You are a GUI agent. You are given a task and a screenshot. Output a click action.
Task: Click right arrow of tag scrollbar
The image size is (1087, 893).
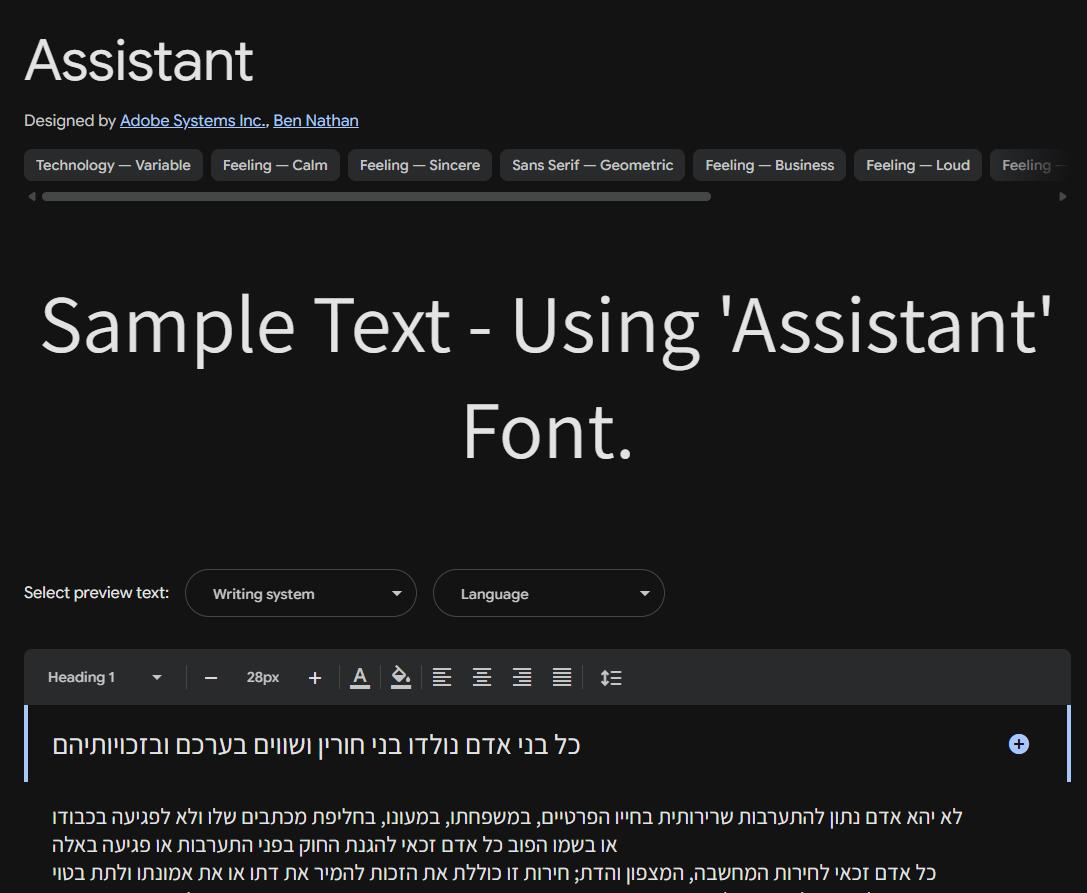coord(1063,197)
